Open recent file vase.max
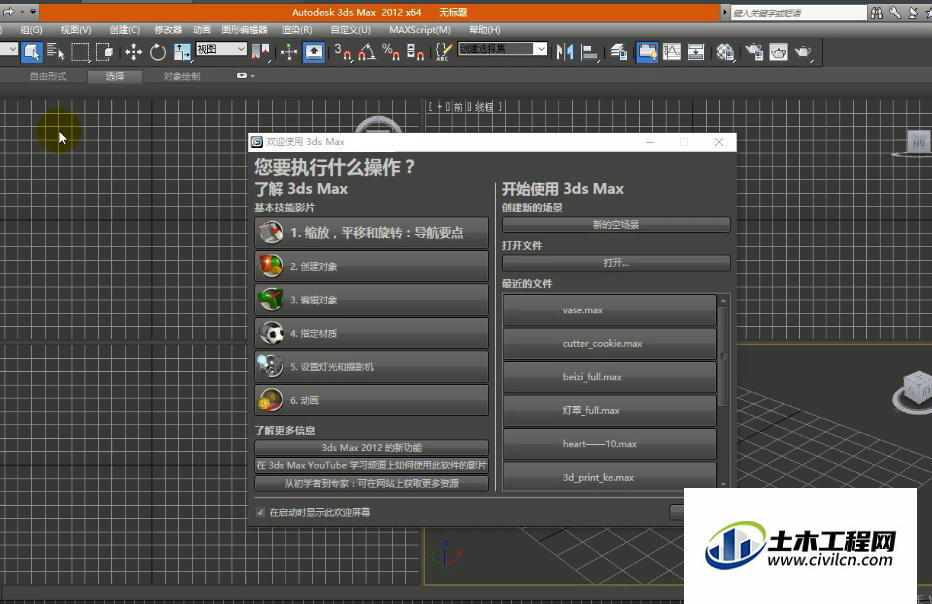The image size is (932, 604). 609,310
